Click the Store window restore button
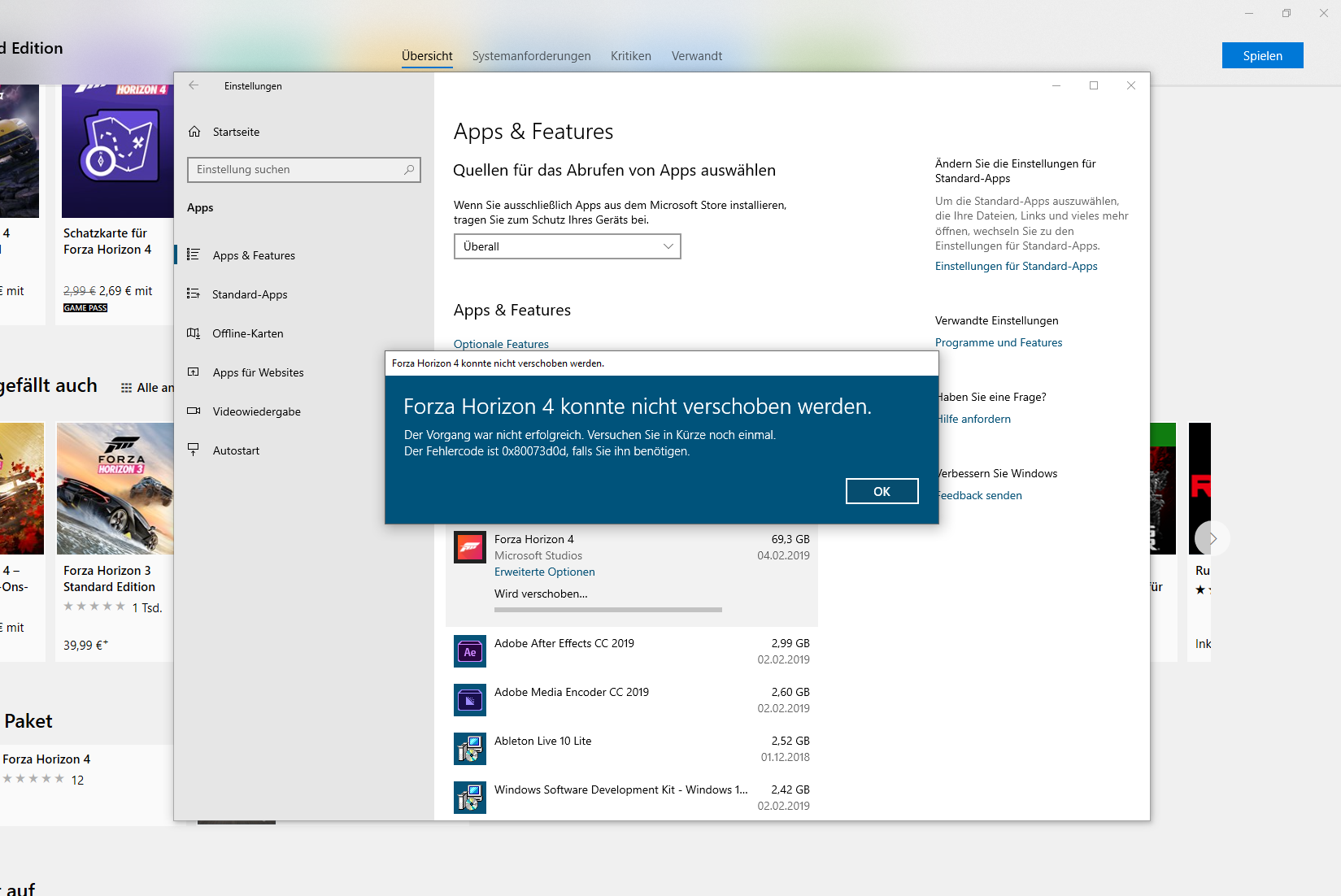 pos(1287,13)
